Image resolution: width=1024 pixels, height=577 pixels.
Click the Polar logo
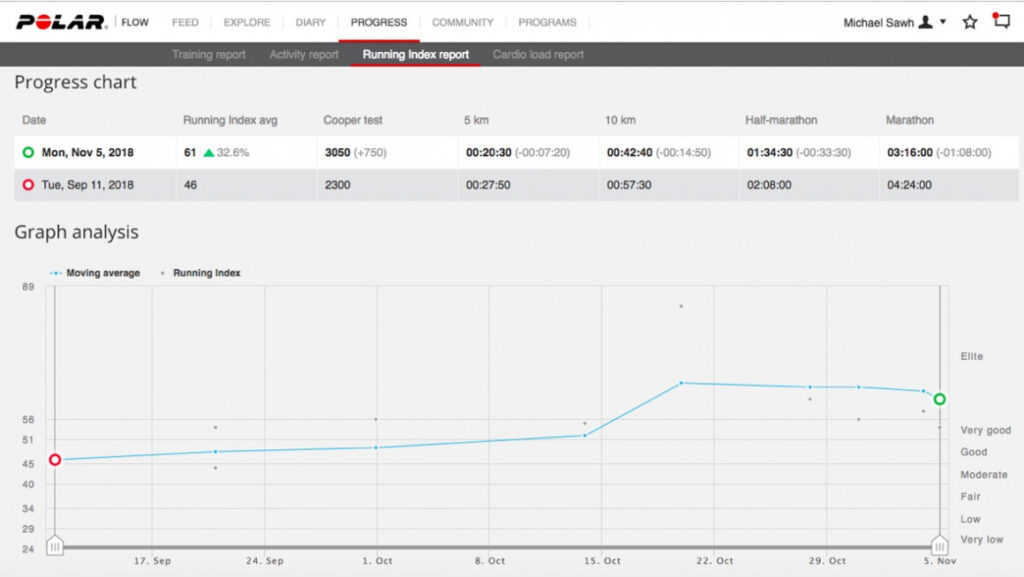(61, 22)
